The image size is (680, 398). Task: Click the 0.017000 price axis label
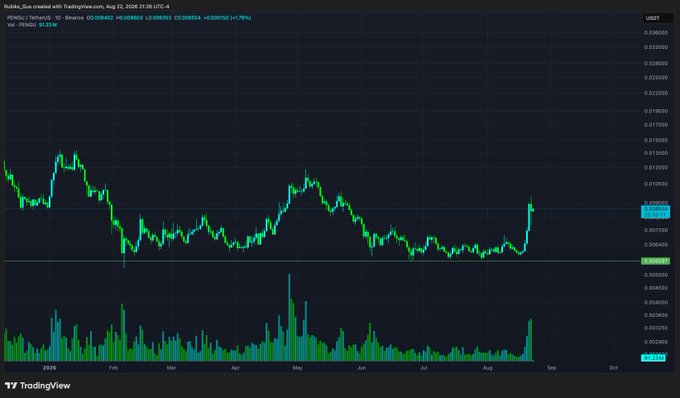(x=656, y=124)
